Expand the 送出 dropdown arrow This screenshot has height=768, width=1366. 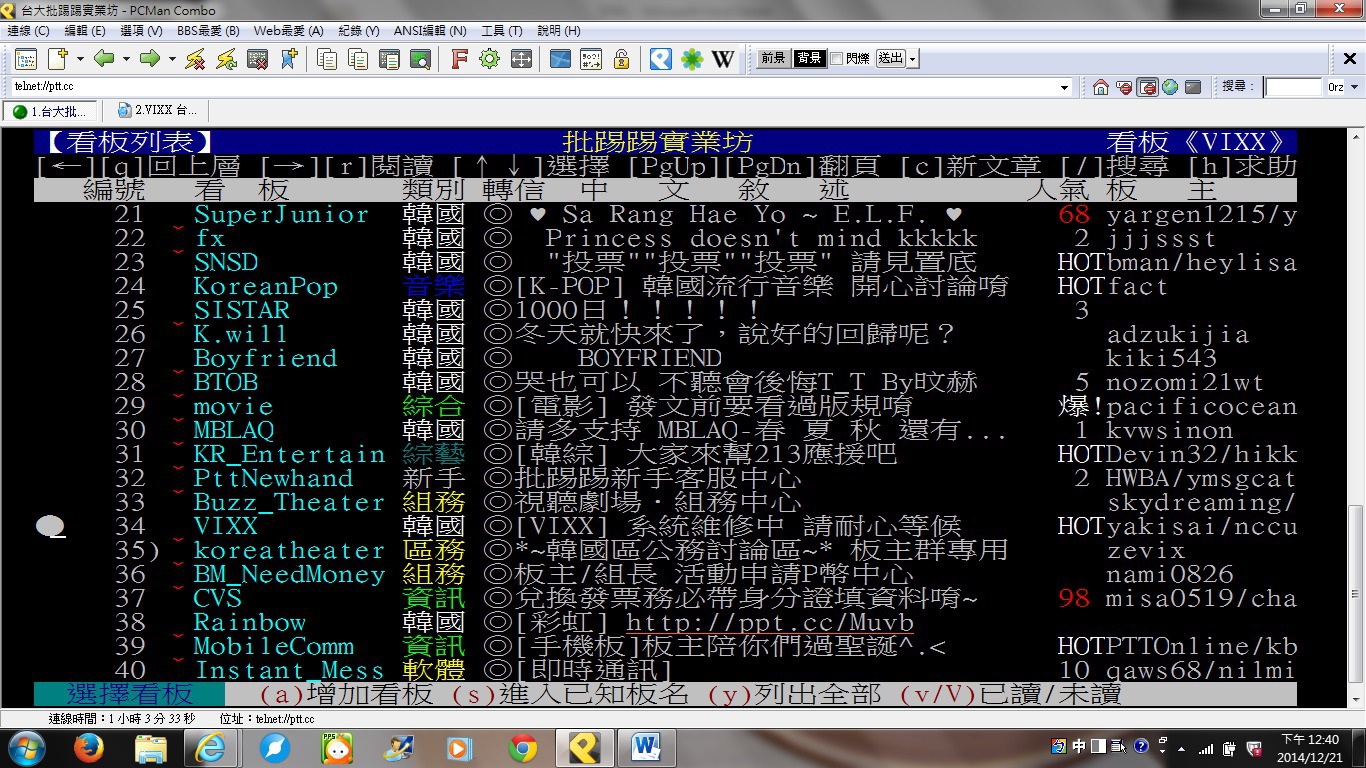tap(912, 59)
